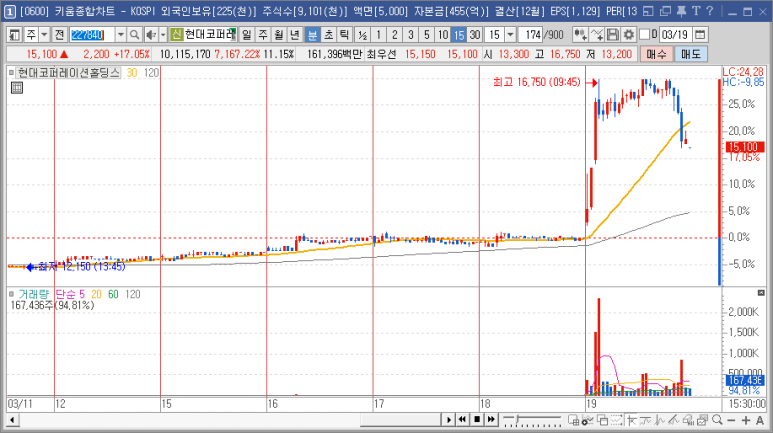Click the add candle indicator icon

click(x=580, y=35)
